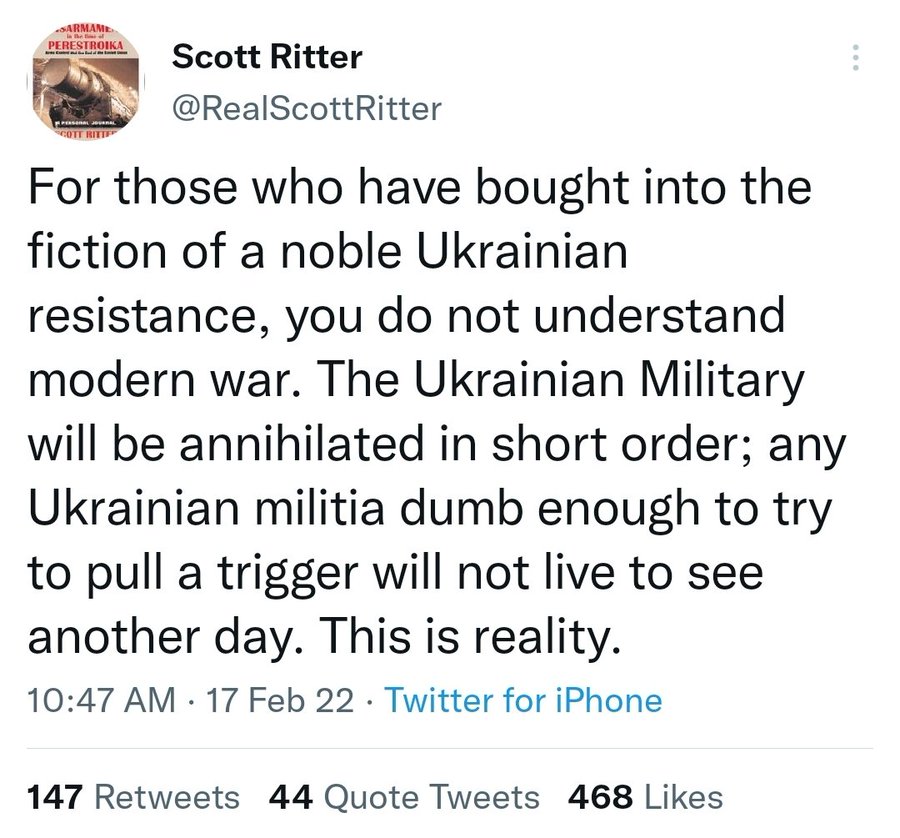The height and width of the screenshot is (838, 900).
Task: Open the Twitter for iPhone source link
Action: pyautogui.click(x=523, y=701)
